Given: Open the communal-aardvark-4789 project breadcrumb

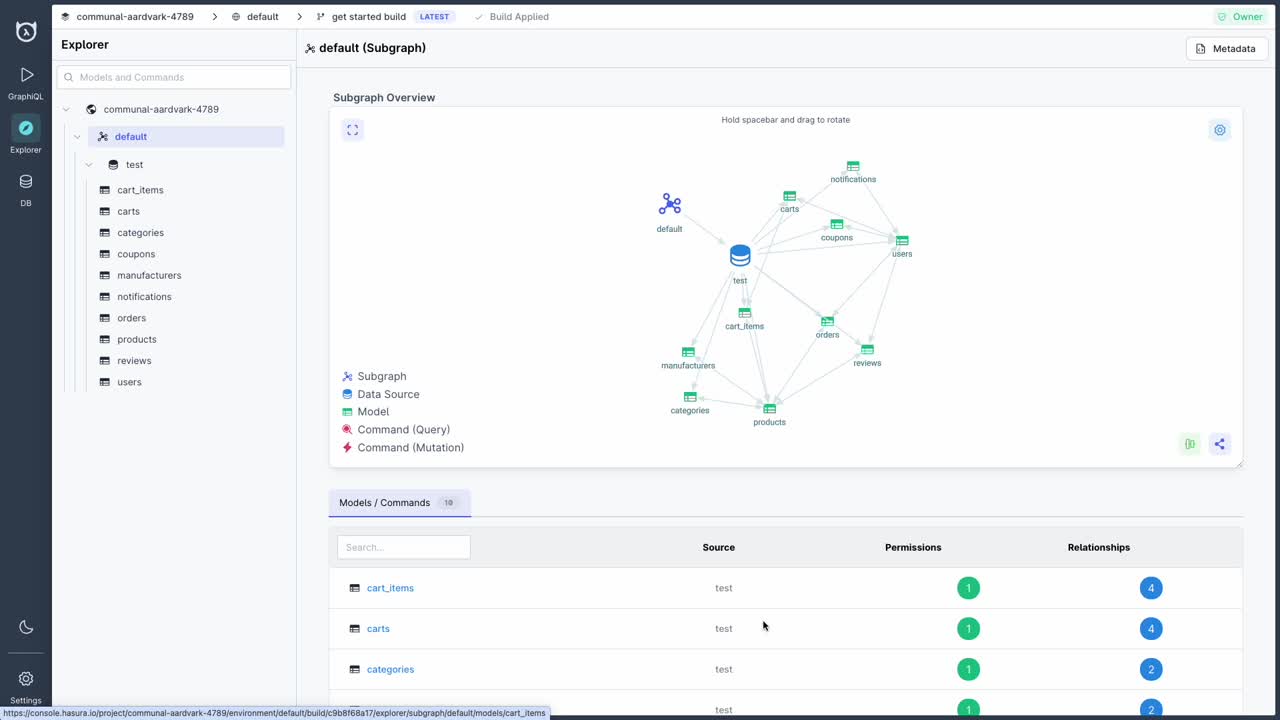Looking at the screenshot, I should coord(127,17).
